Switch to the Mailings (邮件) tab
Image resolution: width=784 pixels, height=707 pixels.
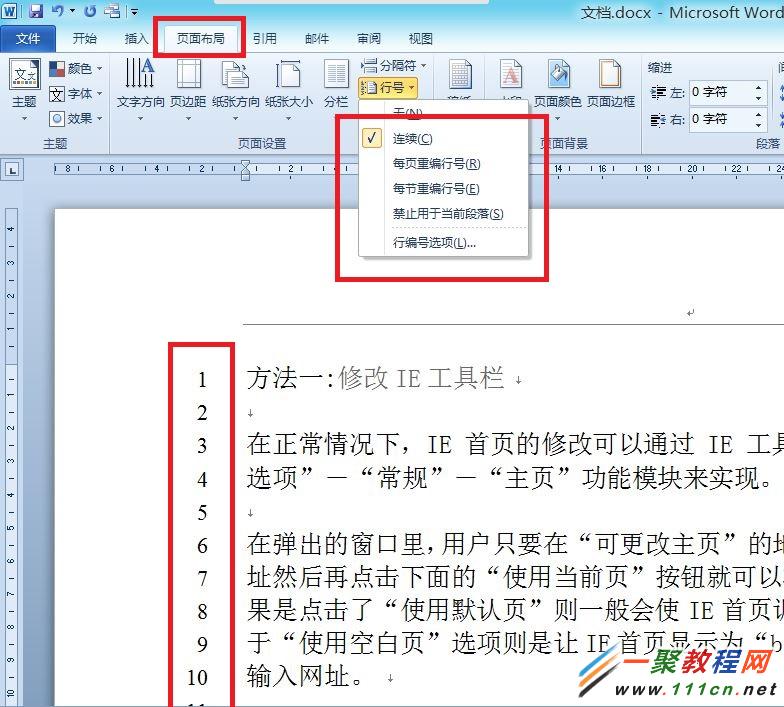316,38
